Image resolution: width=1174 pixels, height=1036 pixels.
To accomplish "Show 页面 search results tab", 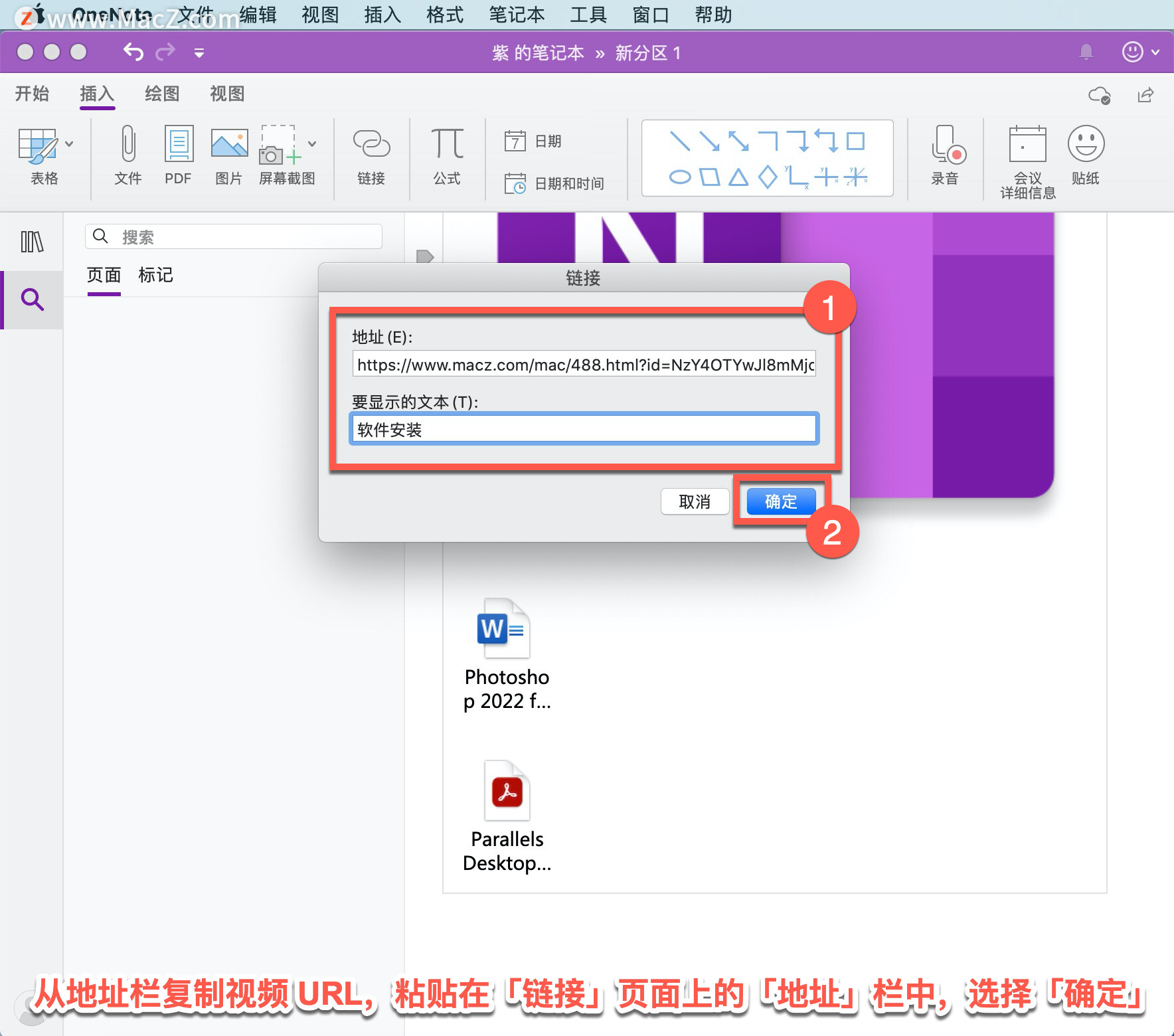I will pos(104,275).
